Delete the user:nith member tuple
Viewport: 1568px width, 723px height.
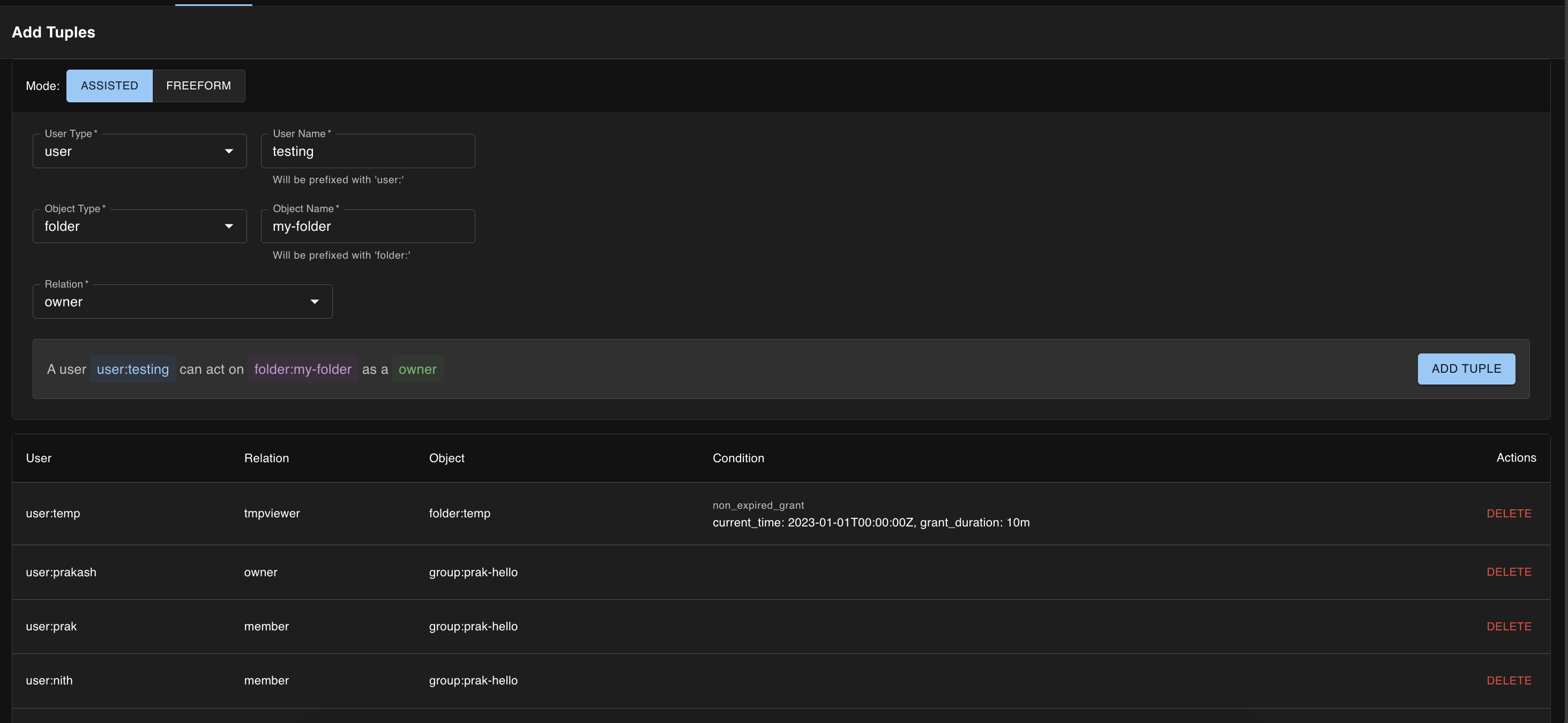(x=1509, y=681)
